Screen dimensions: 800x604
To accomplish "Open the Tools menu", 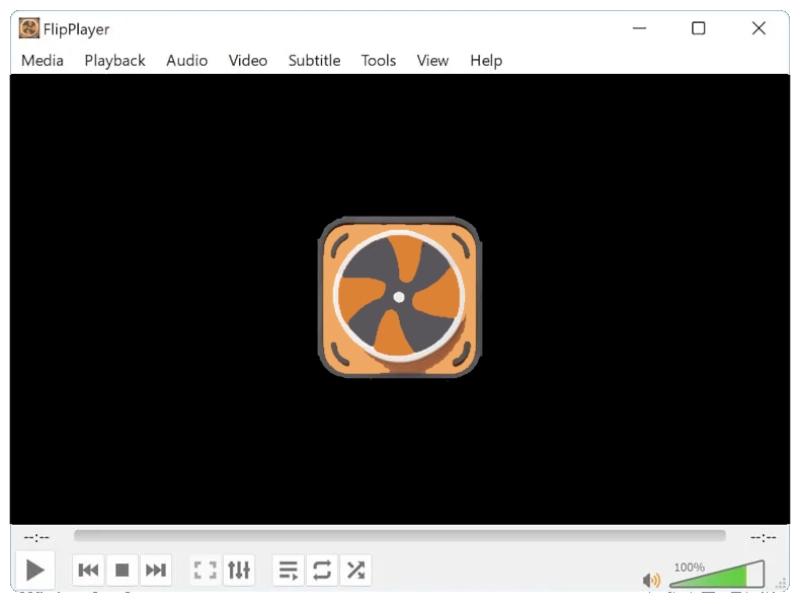I will pyautogui.click(x=378, y=60).
